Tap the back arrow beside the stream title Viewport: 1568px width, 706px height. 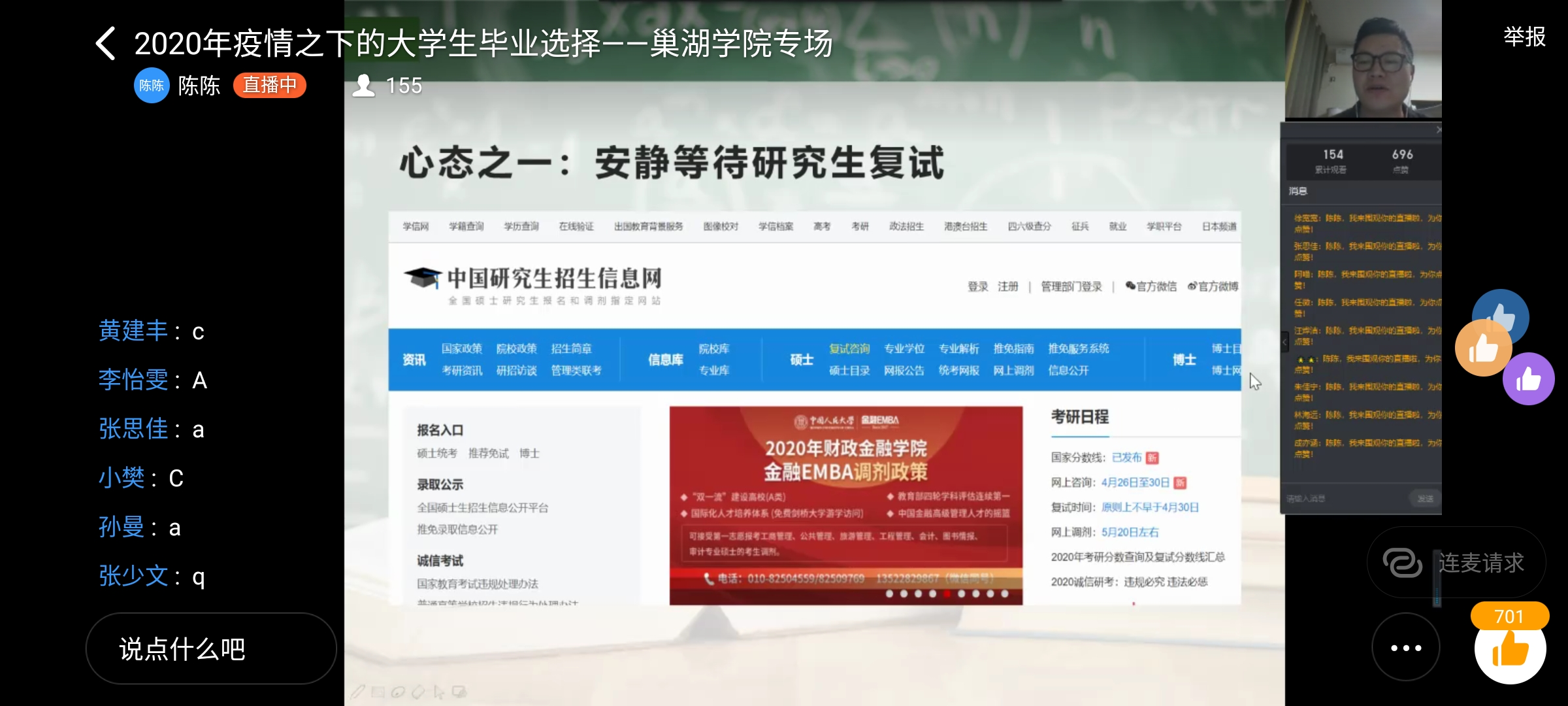(106, 44)
